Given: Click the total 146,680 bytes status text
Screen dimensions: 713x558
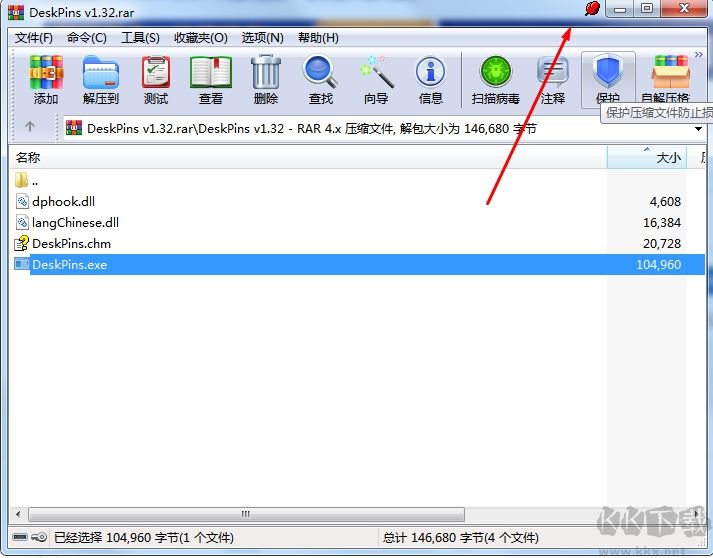Looking at the screenshot, I should (x=460, y=538).
